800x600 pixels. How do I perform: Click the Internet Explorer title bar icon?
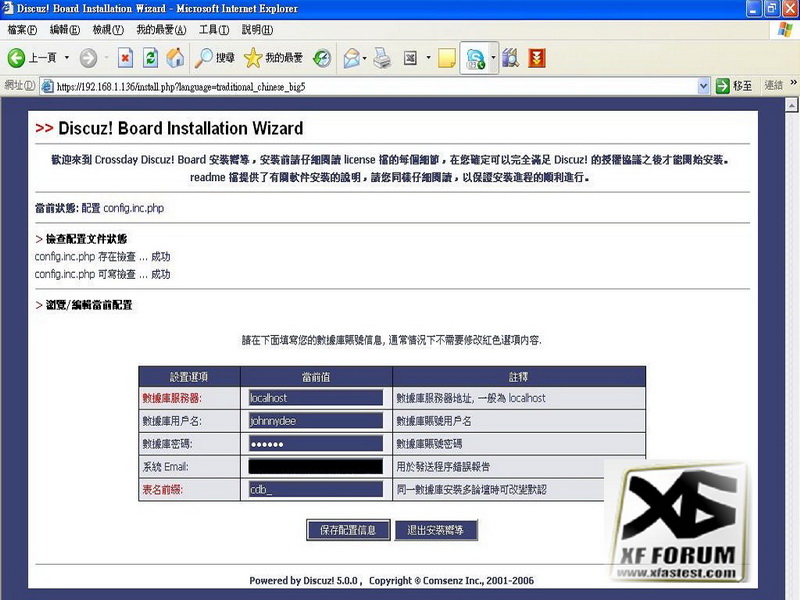pos(7,8)
